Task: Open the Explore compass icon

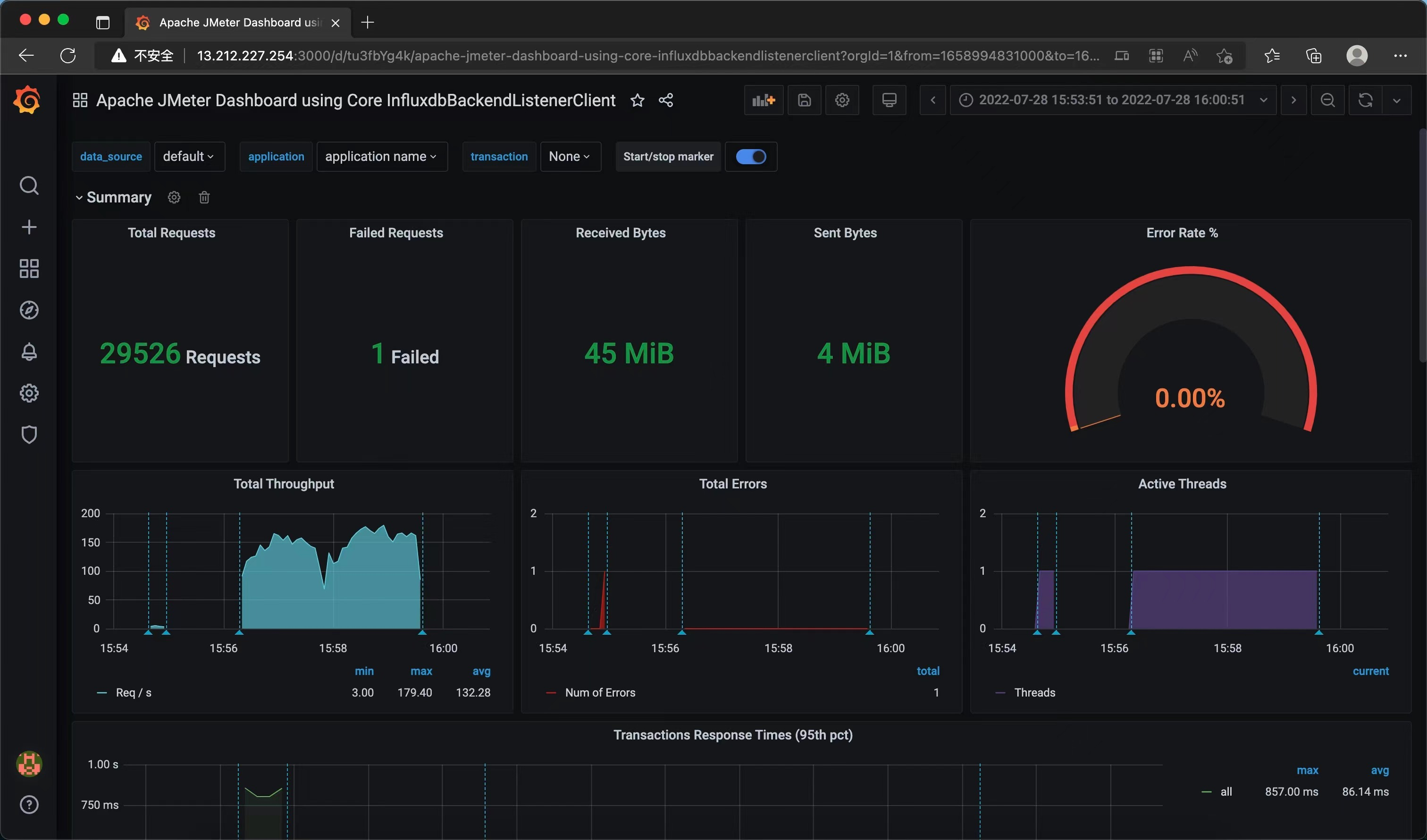Action: tap(29, 310)
